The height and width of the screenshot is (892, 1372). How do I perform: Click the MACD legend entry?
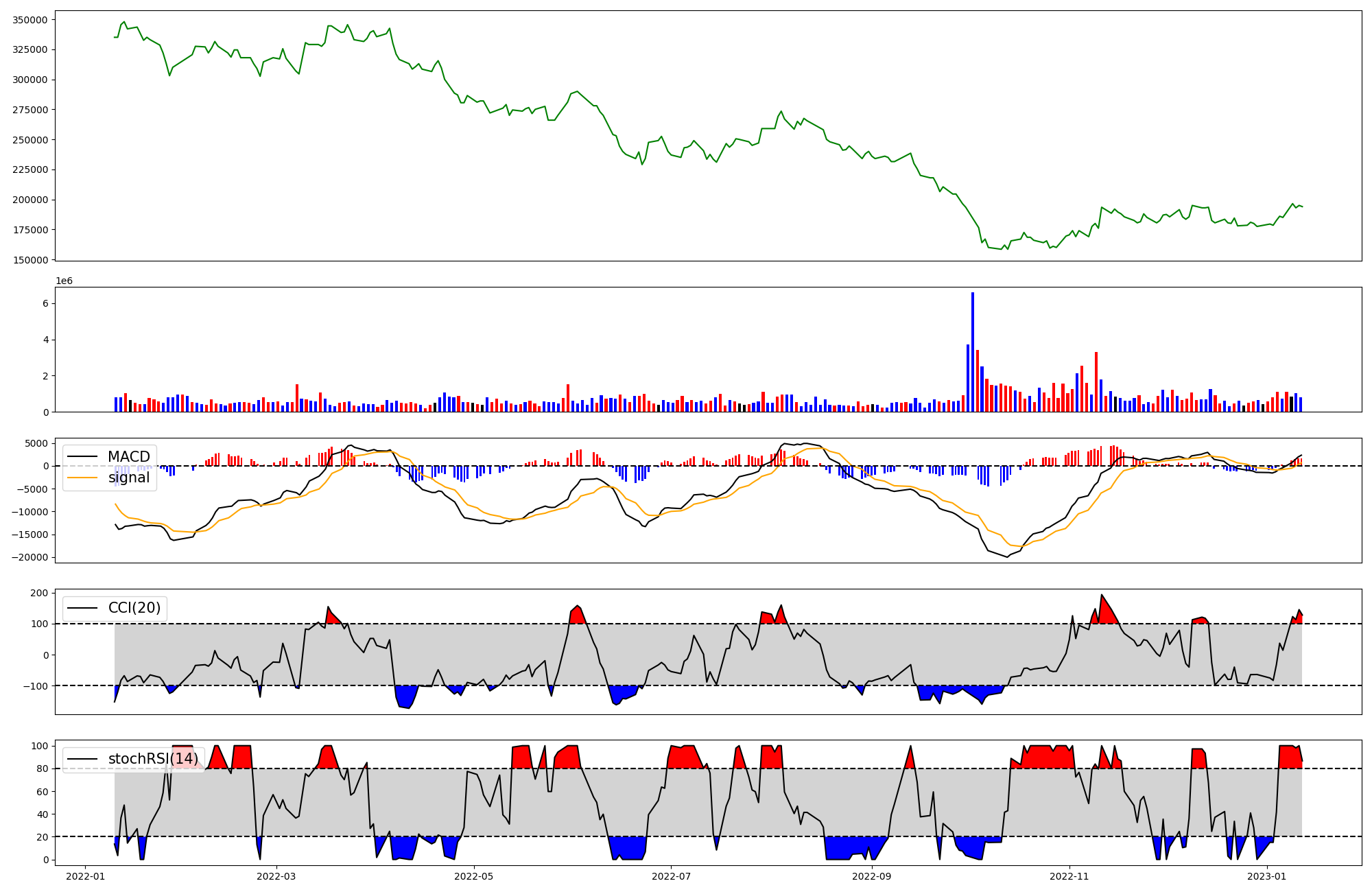(128, 457)
